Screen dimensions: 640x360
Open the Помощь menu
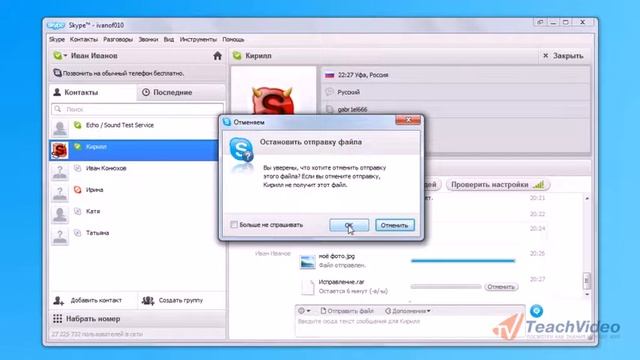click(x=233, y=40)
